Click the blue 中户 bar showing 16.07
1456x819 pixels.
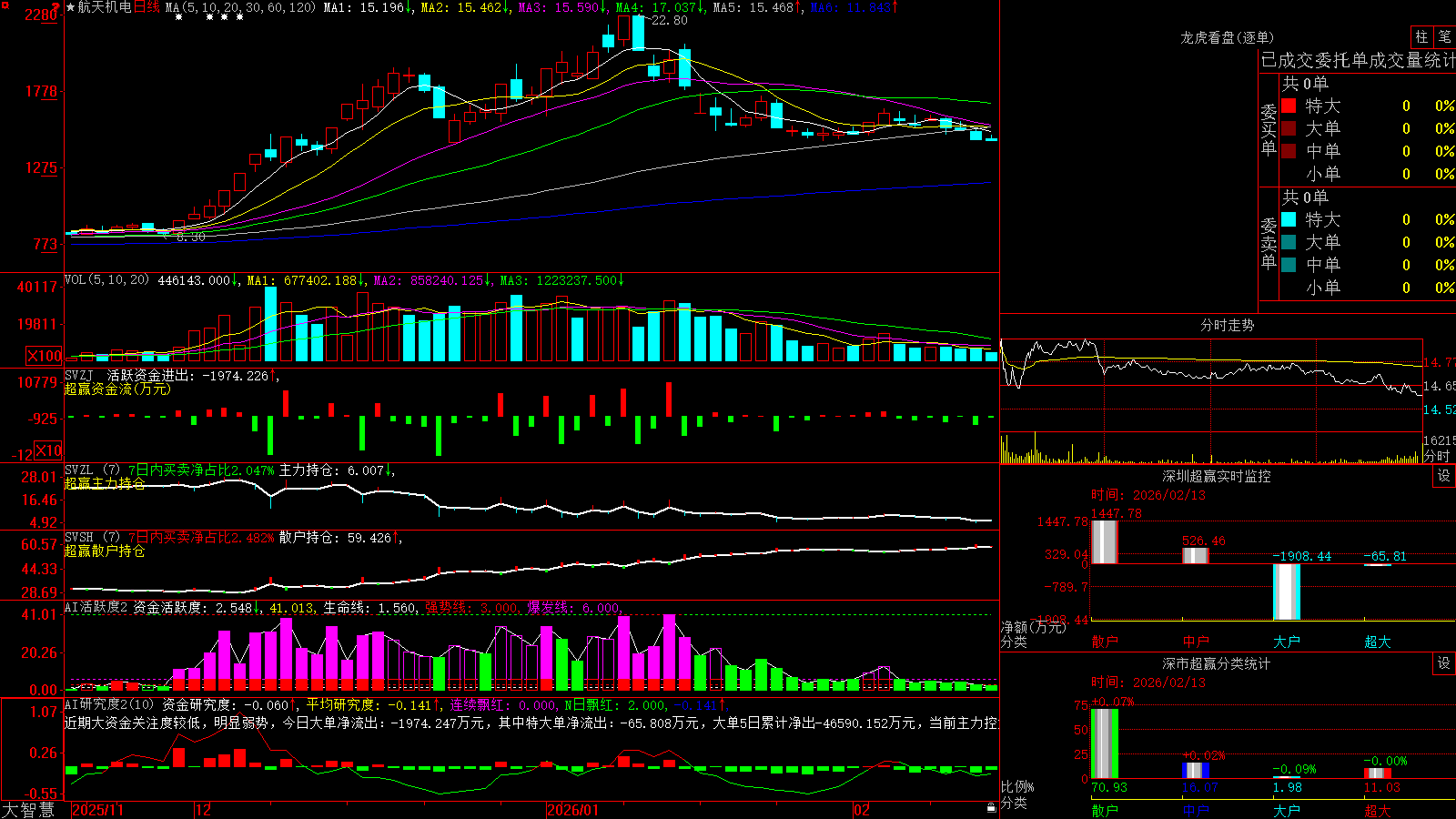pos(1196,771)
